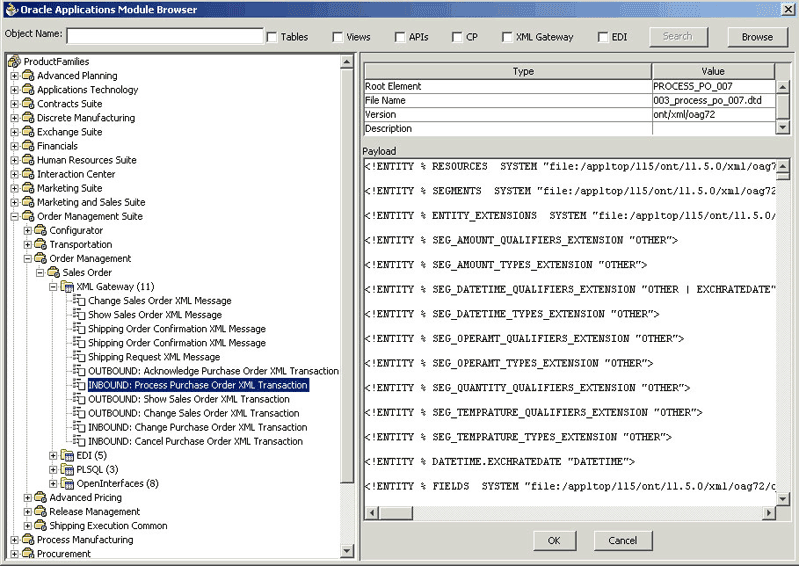
Task: Click the tree panel vertical scrollbar thumb
Action: 347,277
